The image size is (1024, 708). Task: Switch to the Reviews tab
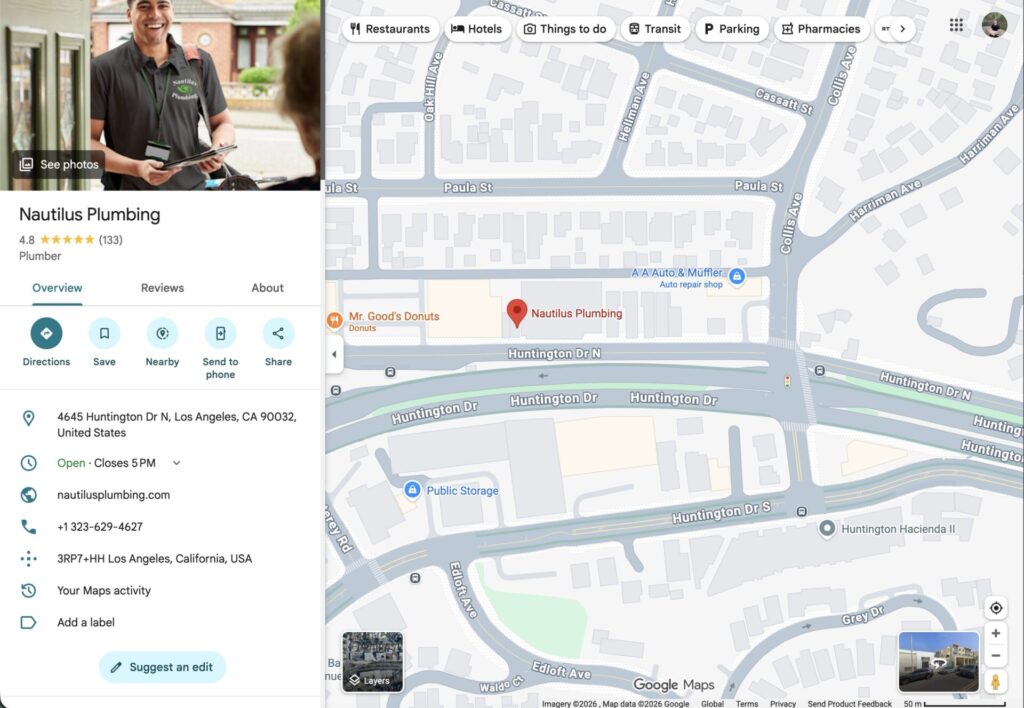(162, 288)
